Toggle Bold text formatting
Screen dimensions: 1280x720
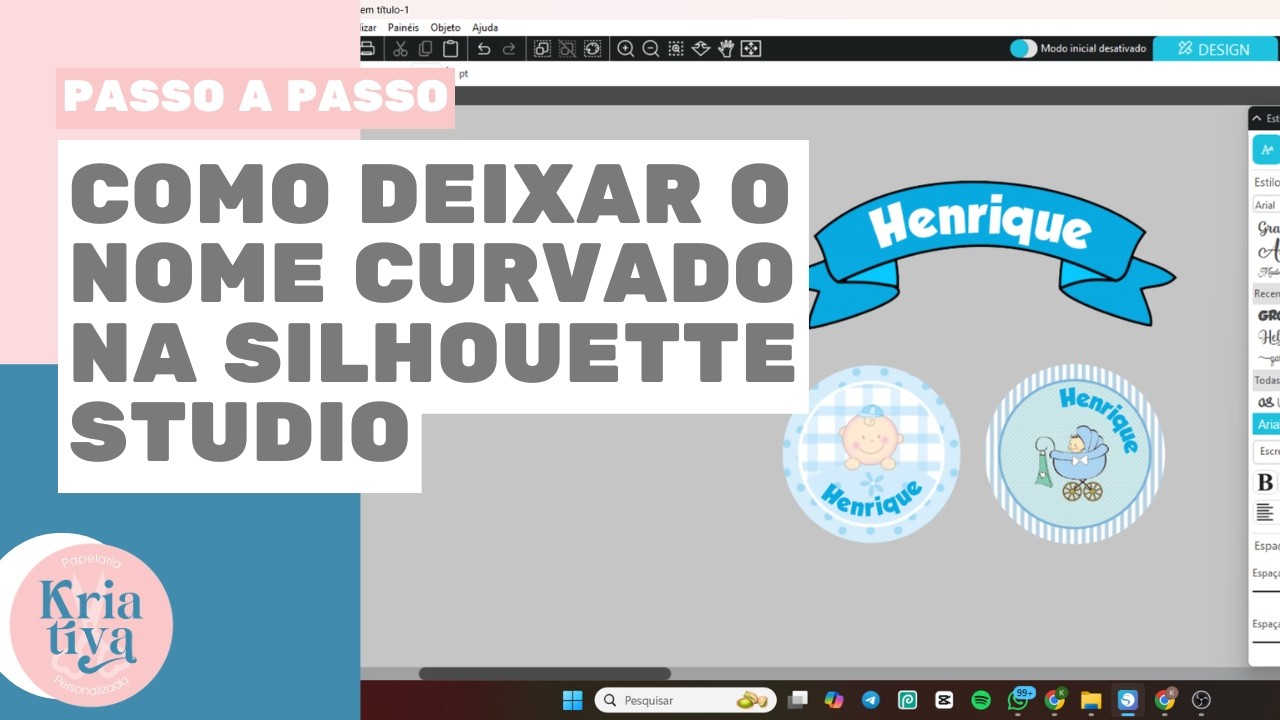tap(1265, 483)
